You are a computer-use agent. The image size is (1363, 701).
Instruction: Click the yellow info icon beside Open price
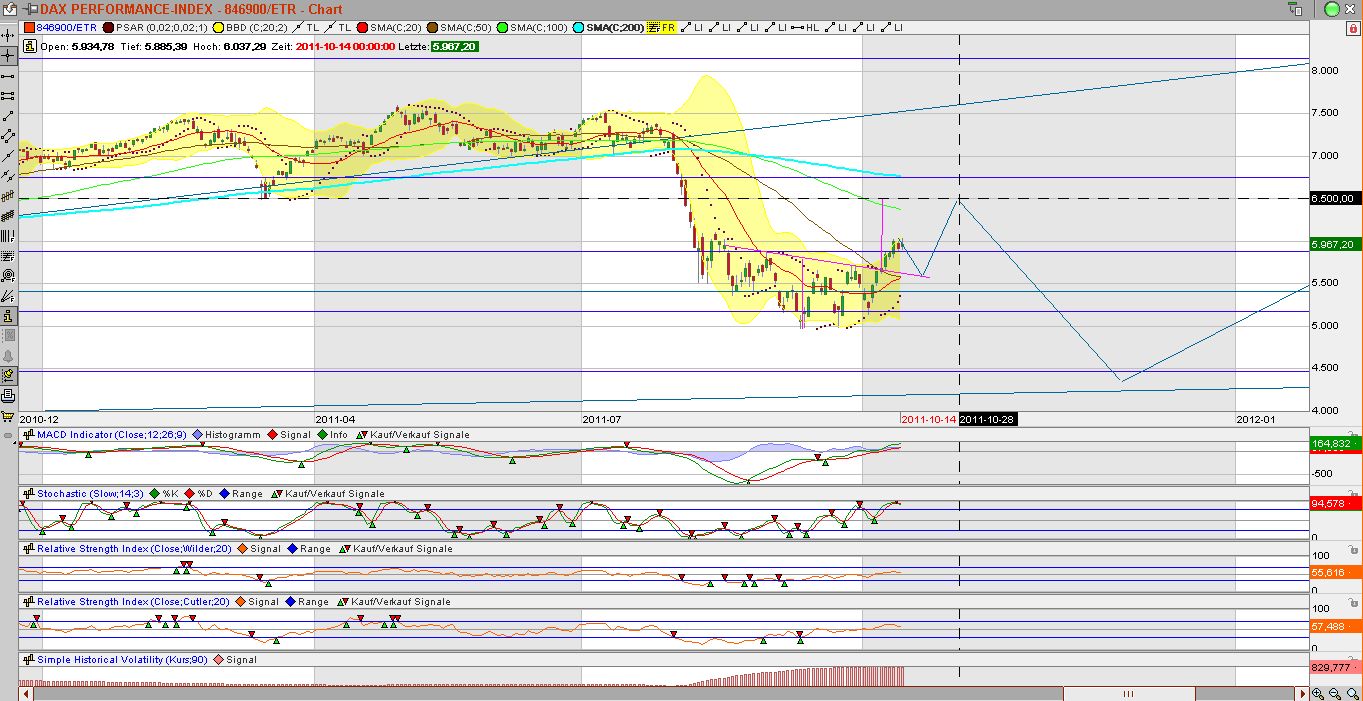coord(29,45)
